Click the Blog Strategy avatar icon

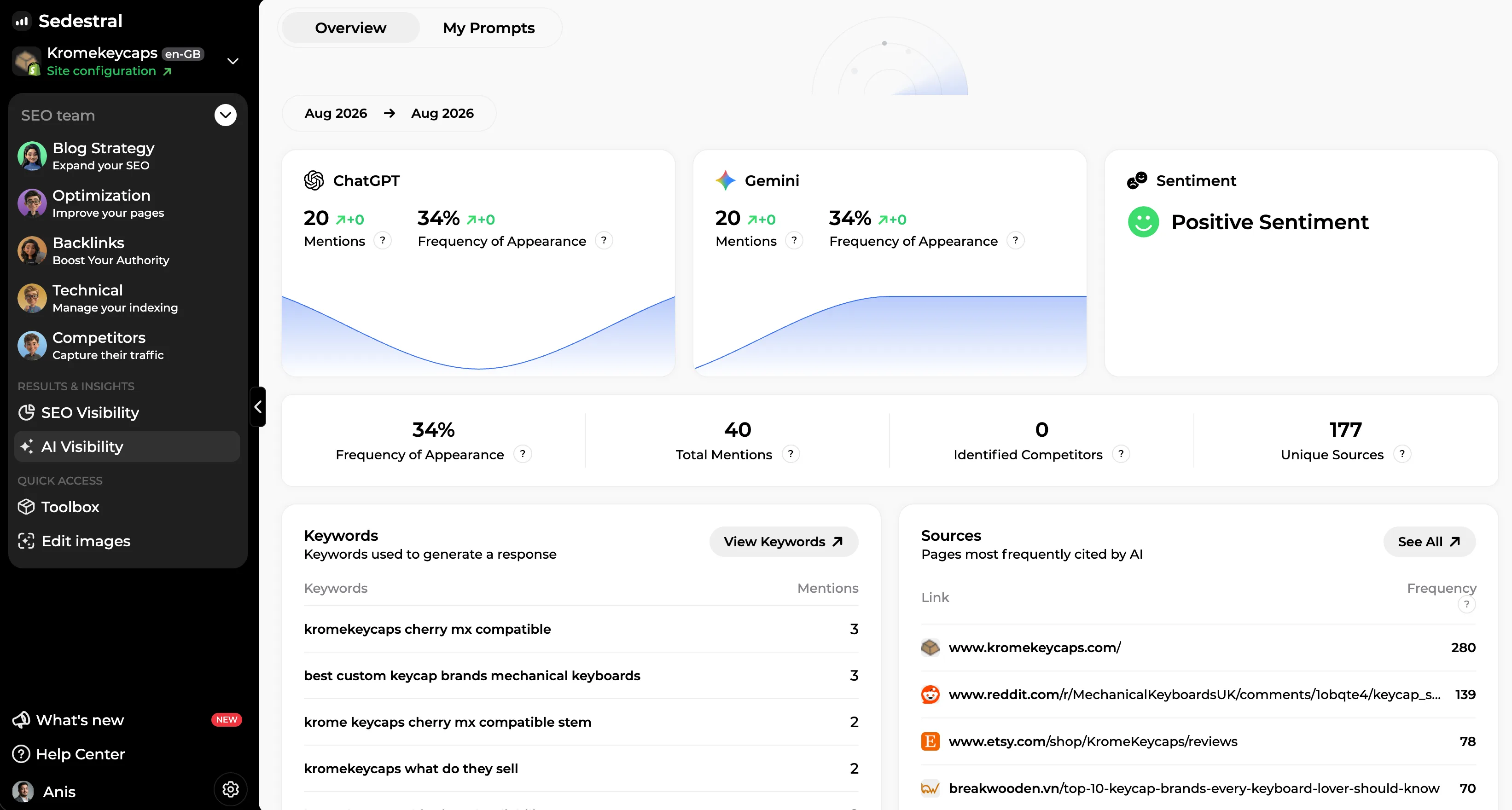32,156
